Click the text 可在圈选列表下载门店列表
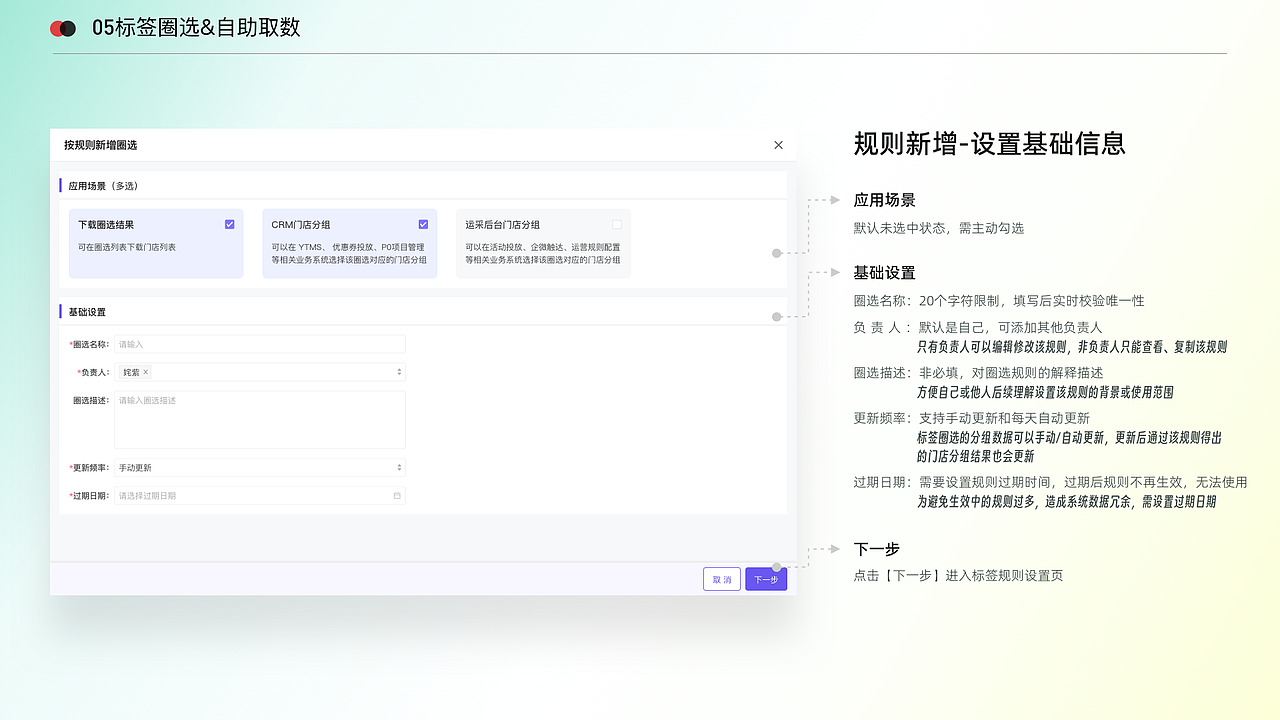 coord(127,247)
